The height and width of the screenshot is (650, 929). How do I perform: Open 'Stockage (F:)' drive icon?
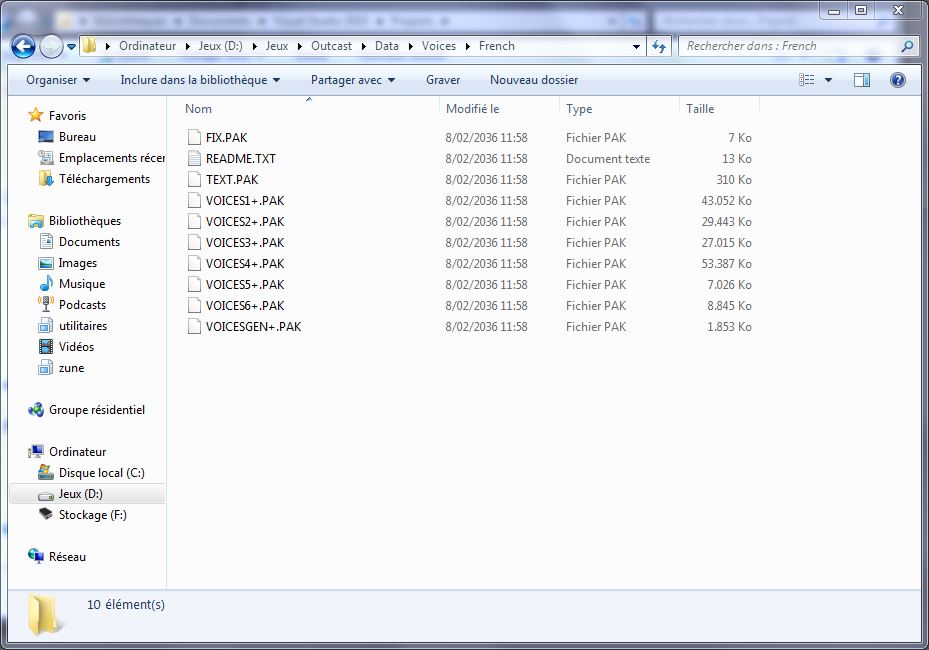point(46,514)
